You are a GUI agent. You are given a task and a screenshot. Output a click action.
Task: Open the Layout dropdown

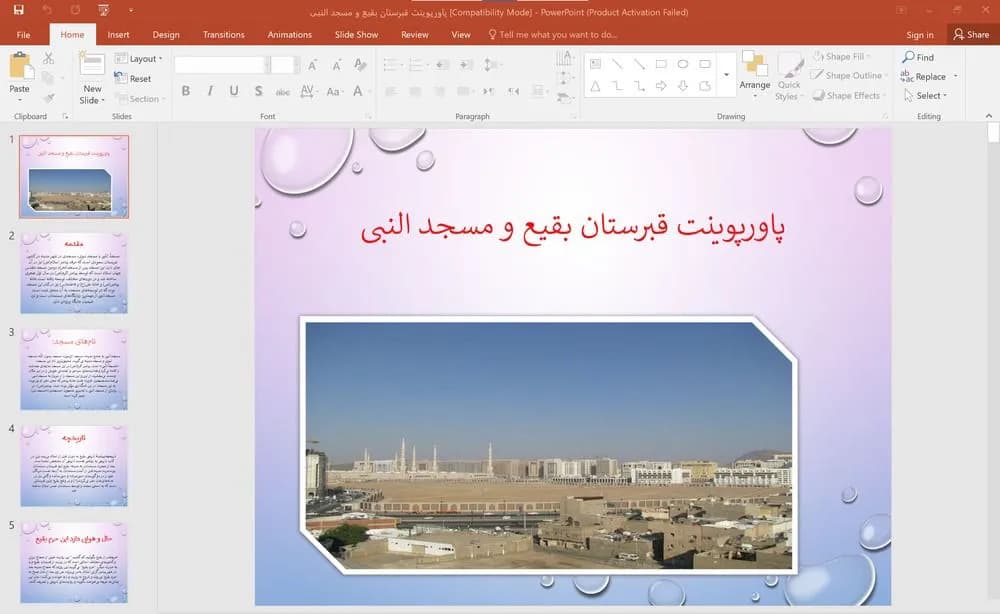pyautogui.click(x=138, y=59)
